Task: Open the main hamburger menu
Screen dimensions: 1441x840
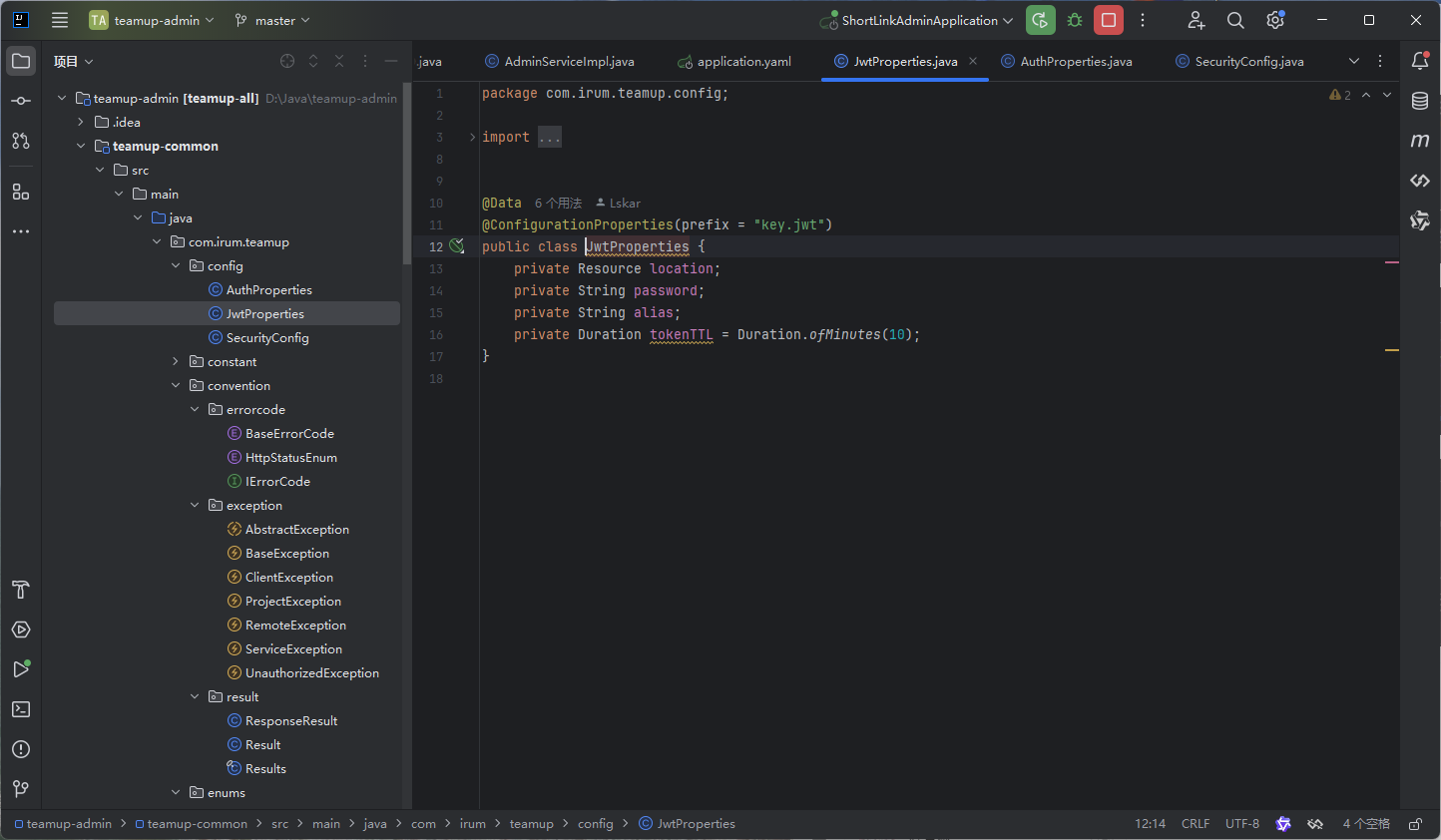Action: [60, 20]
